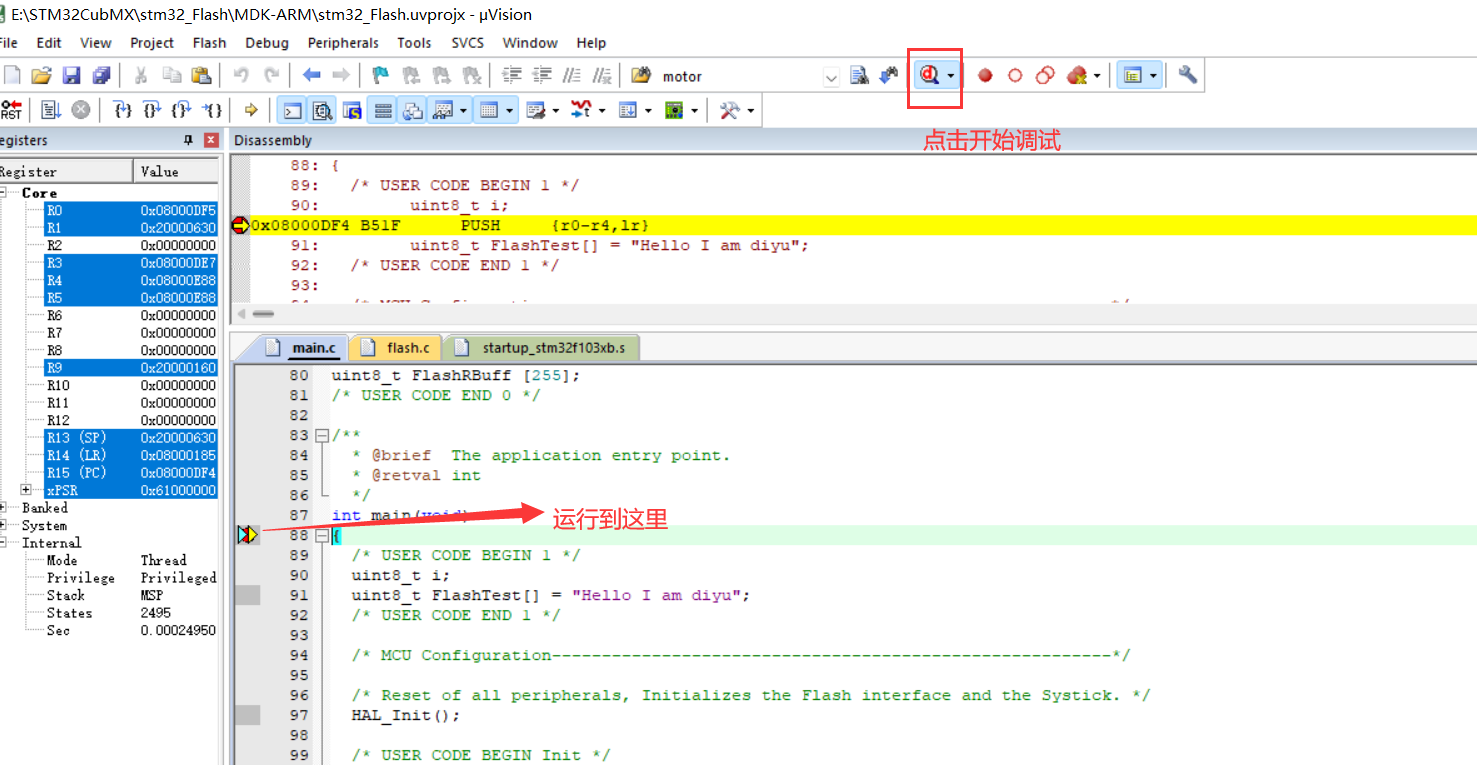Click the Stop execution icon
The height and width of the screenshot is (765, 1477).
pyautogui.click(x=81, y=110)
